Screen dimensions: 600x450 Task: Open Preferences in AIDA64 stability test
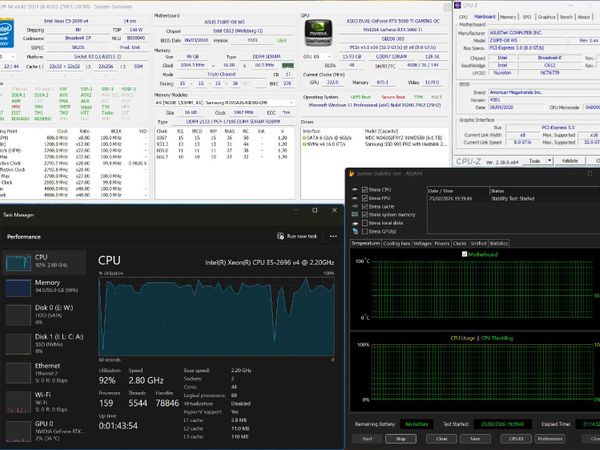550,439
